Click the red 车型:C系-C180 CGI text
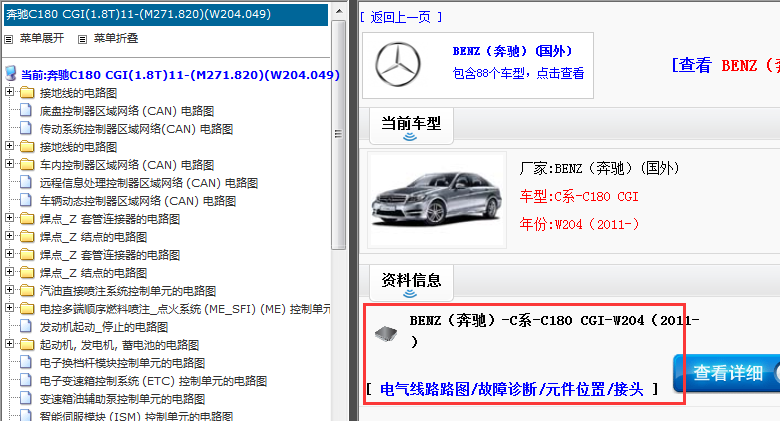This screenshot has width=780, height=421. [x=579, y=197]
